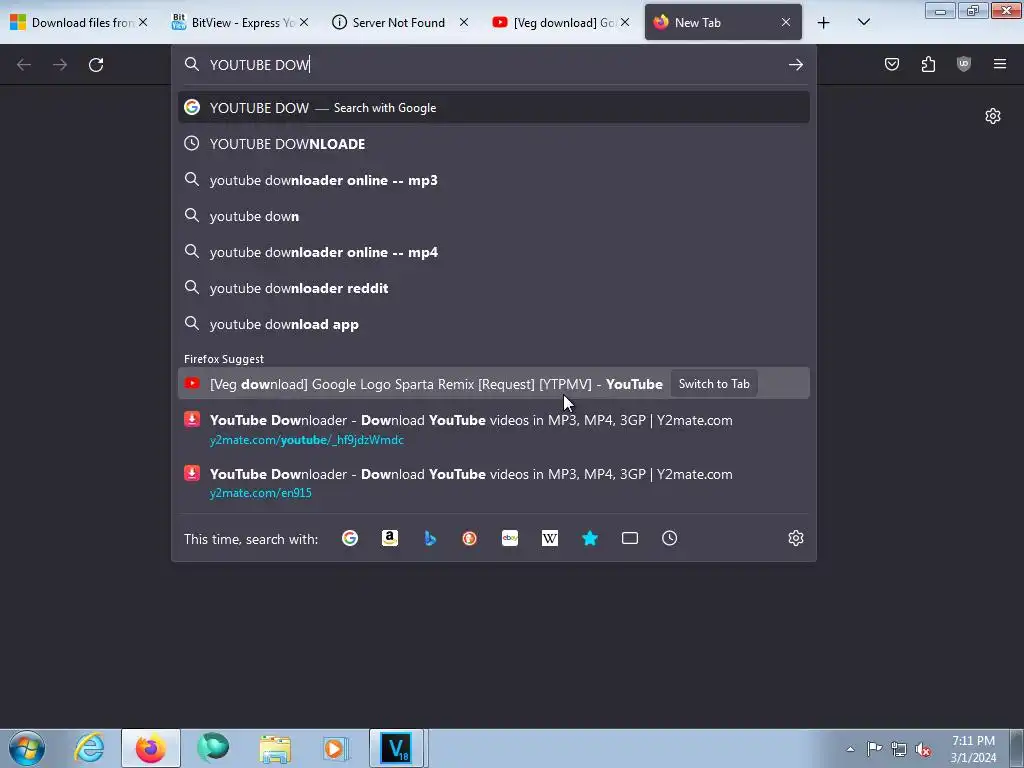Screen dimensions: 1024x768
Task: Close the Download files tab
Action: point(143,22)
